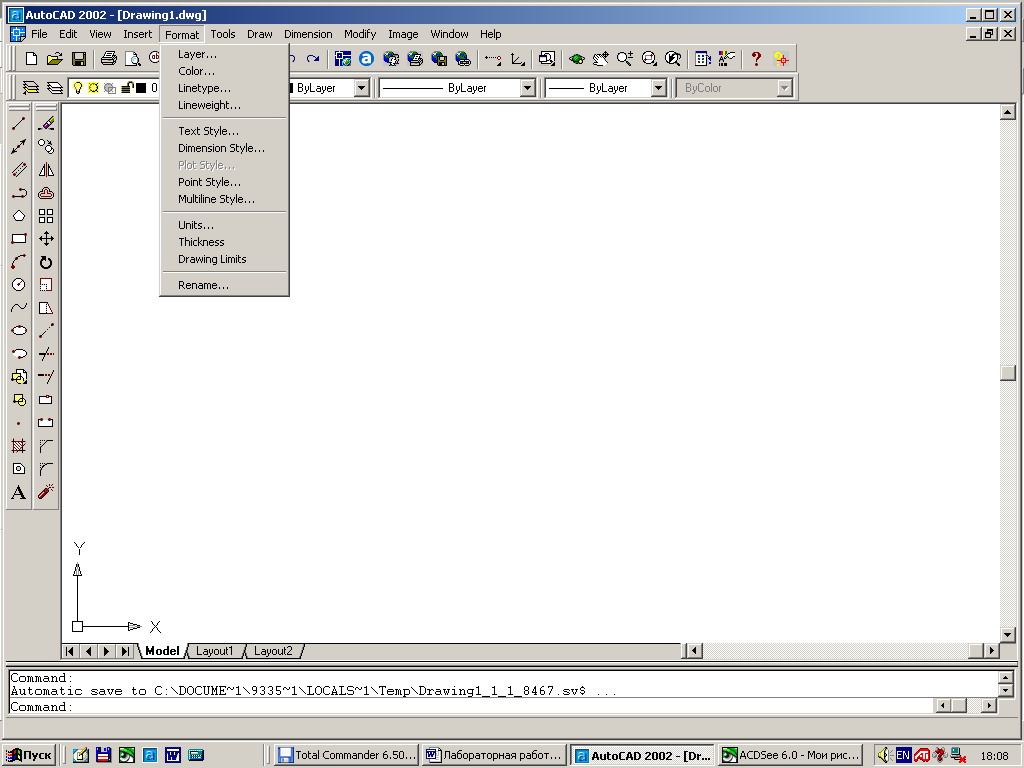This screenshot has height=768, width=1024.
Task: Open the Modify menu
Action: click(x=360, y=34)
